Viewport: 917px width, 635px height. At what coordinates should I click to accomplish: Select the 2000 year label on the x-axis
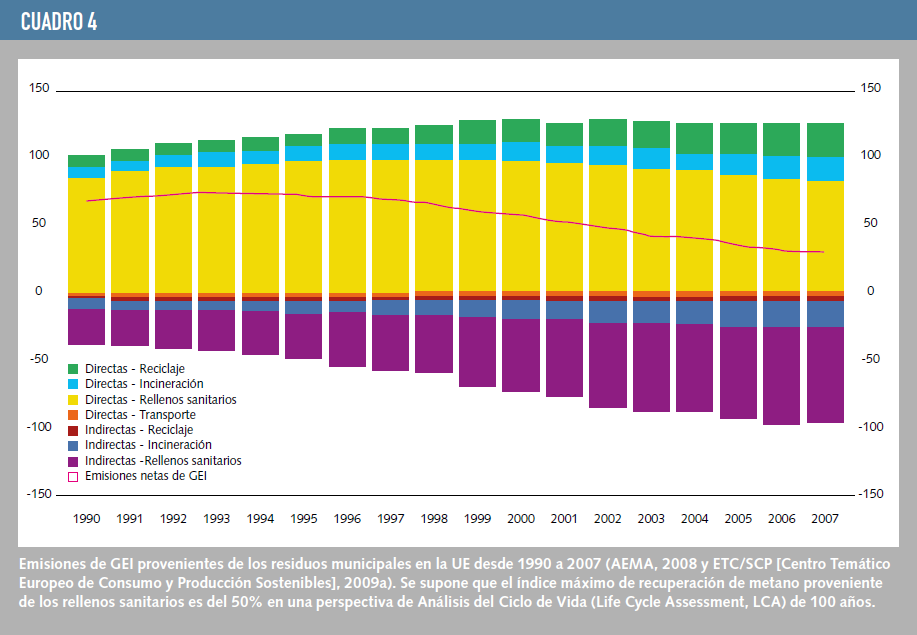tap(520, 519)
